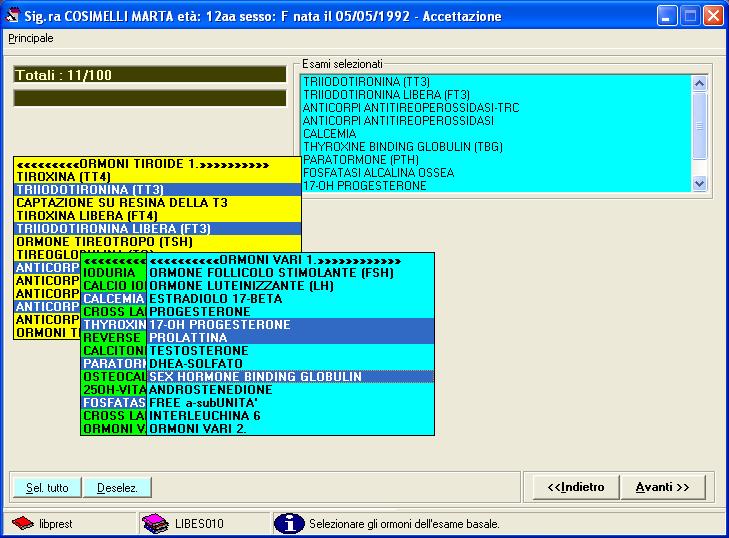Click the red book libprest icon
This screenshot has height=538, width=729.
pyautogui.click(x=22, y=523)
